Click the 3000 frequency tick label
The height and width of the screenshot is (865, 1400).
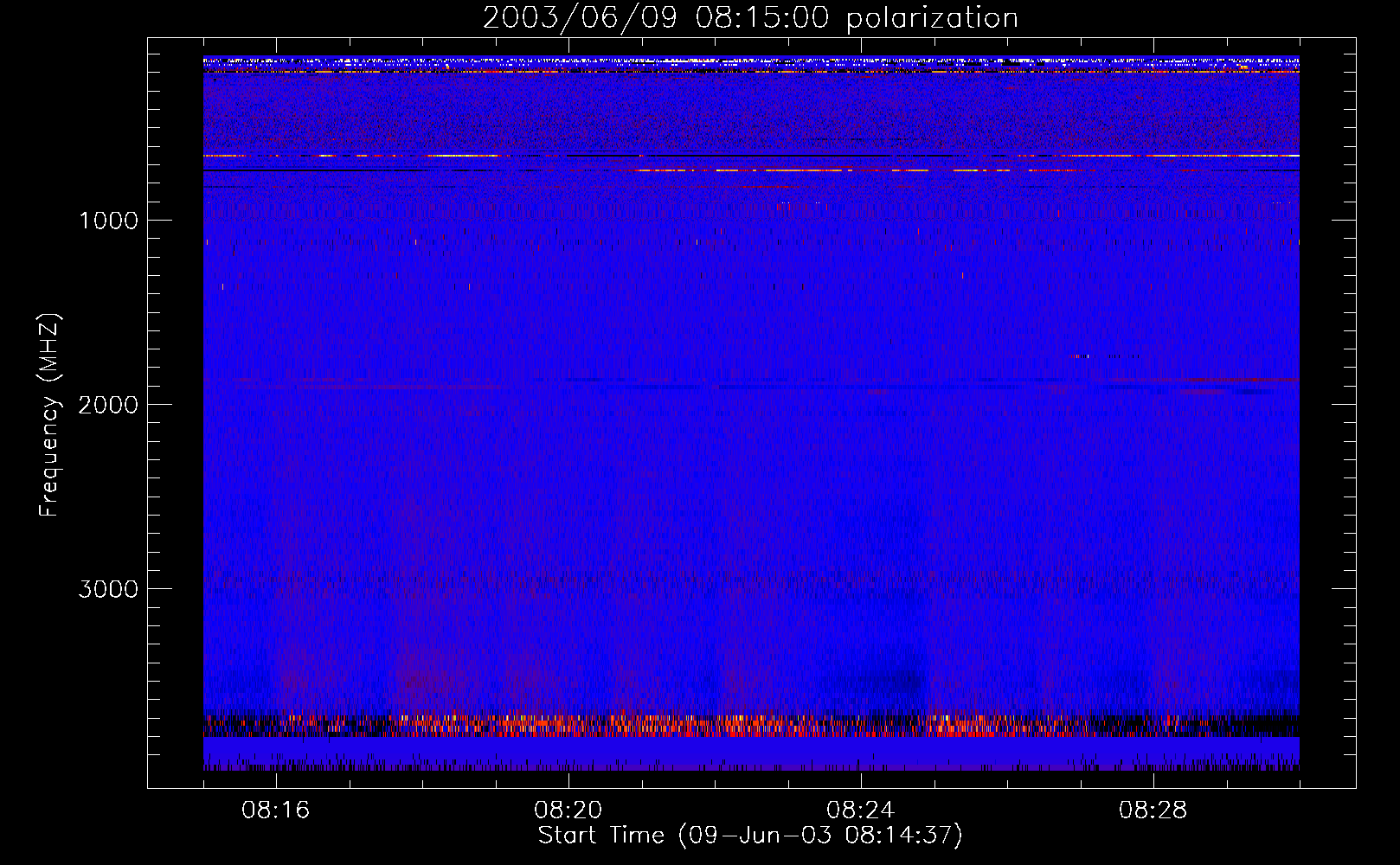pos(108,589)
